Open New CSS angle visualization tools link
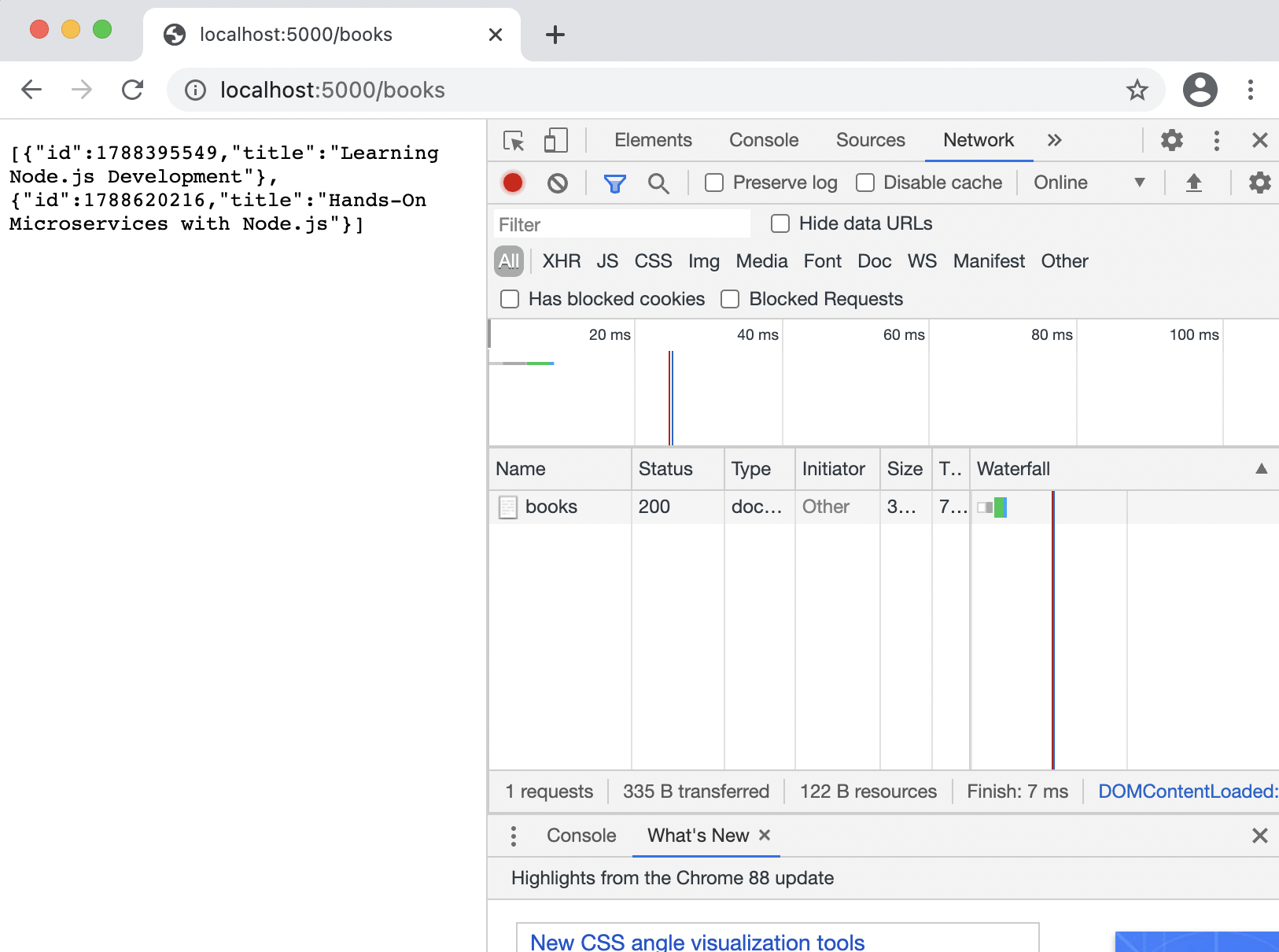This screenshot has width=1279, height=952. tap(697, 942)
